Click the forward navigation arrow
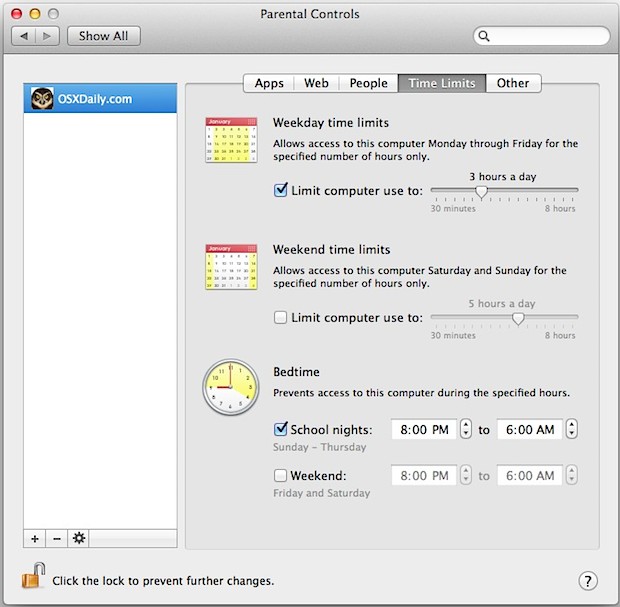The height and width of the screenshot is (607, 620). (47, 36)
